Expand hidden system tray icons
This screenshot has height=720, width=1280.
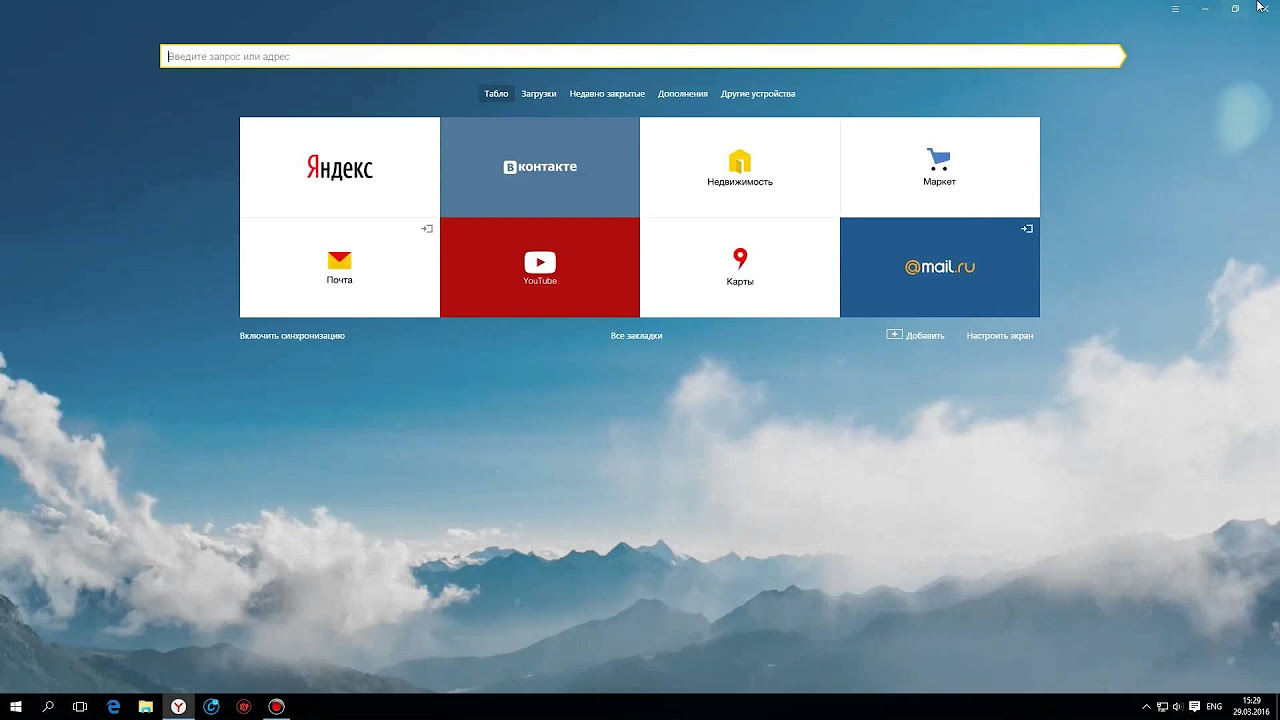[x=1146, y=707]
